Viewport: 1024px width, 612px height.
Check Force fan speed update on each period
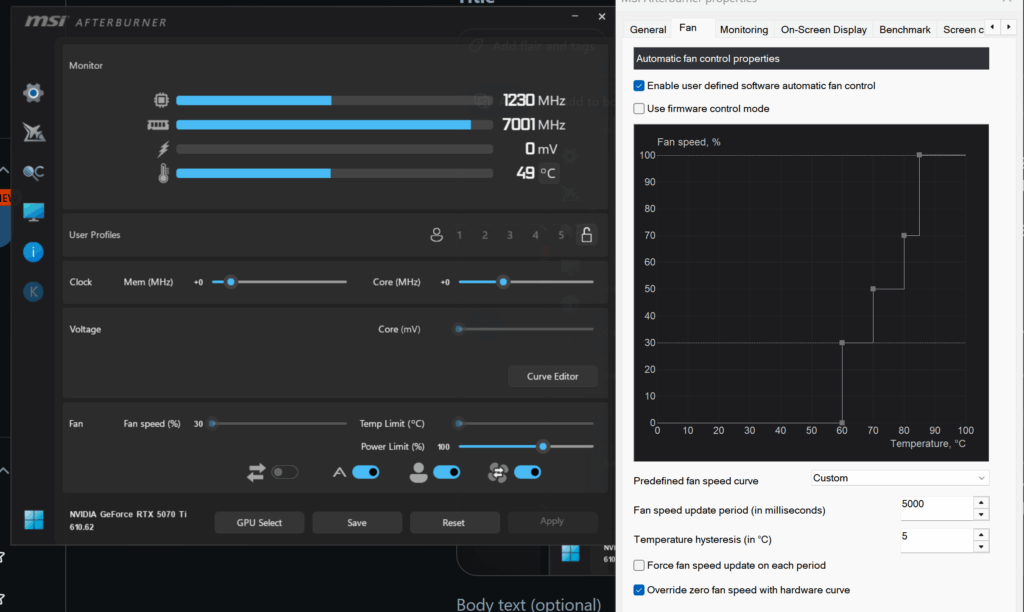(x=639, y=566)
